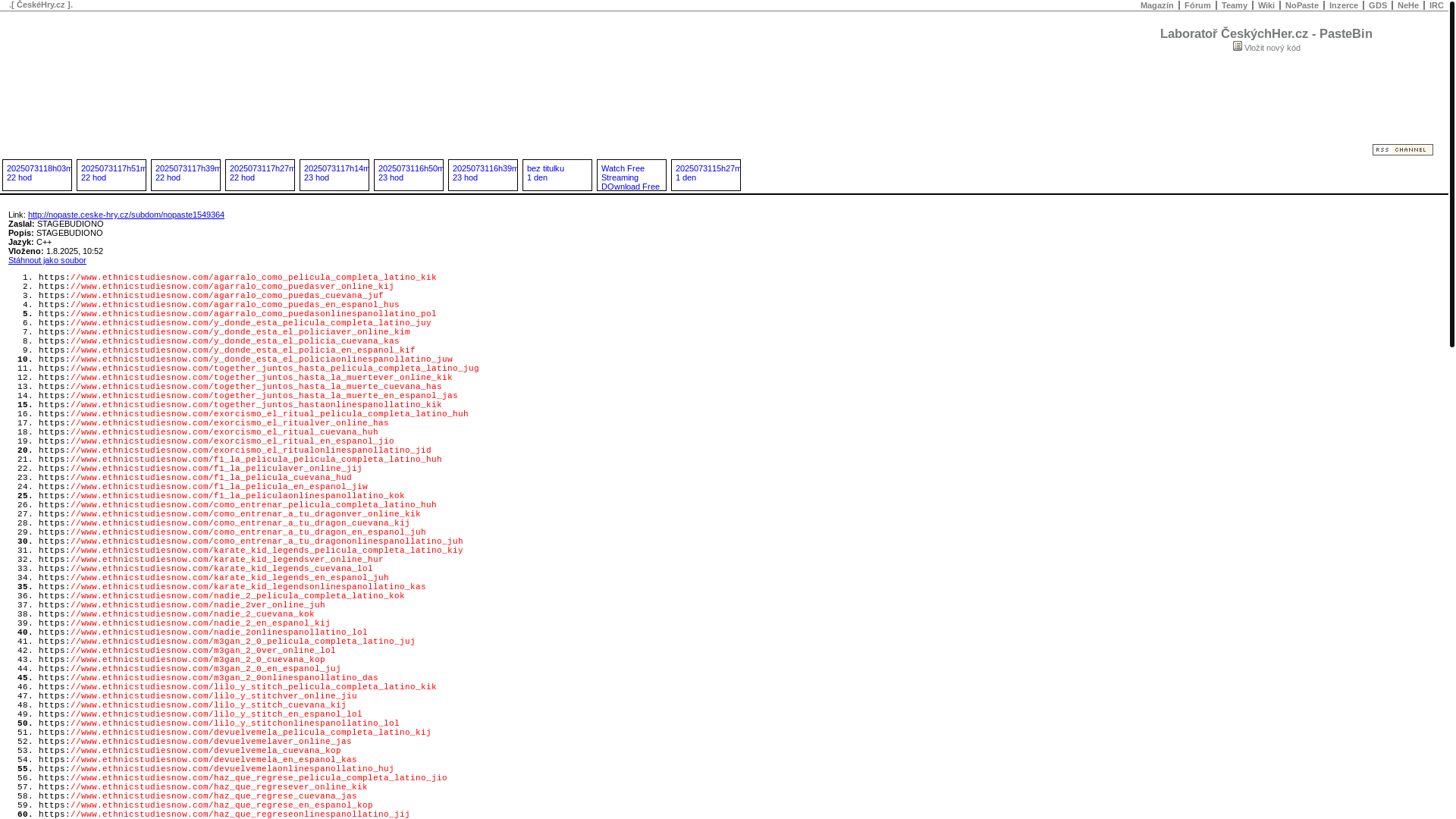
Task: Click line 48 lilo_y_stitch_cuevana_kij
Action: 193,705
